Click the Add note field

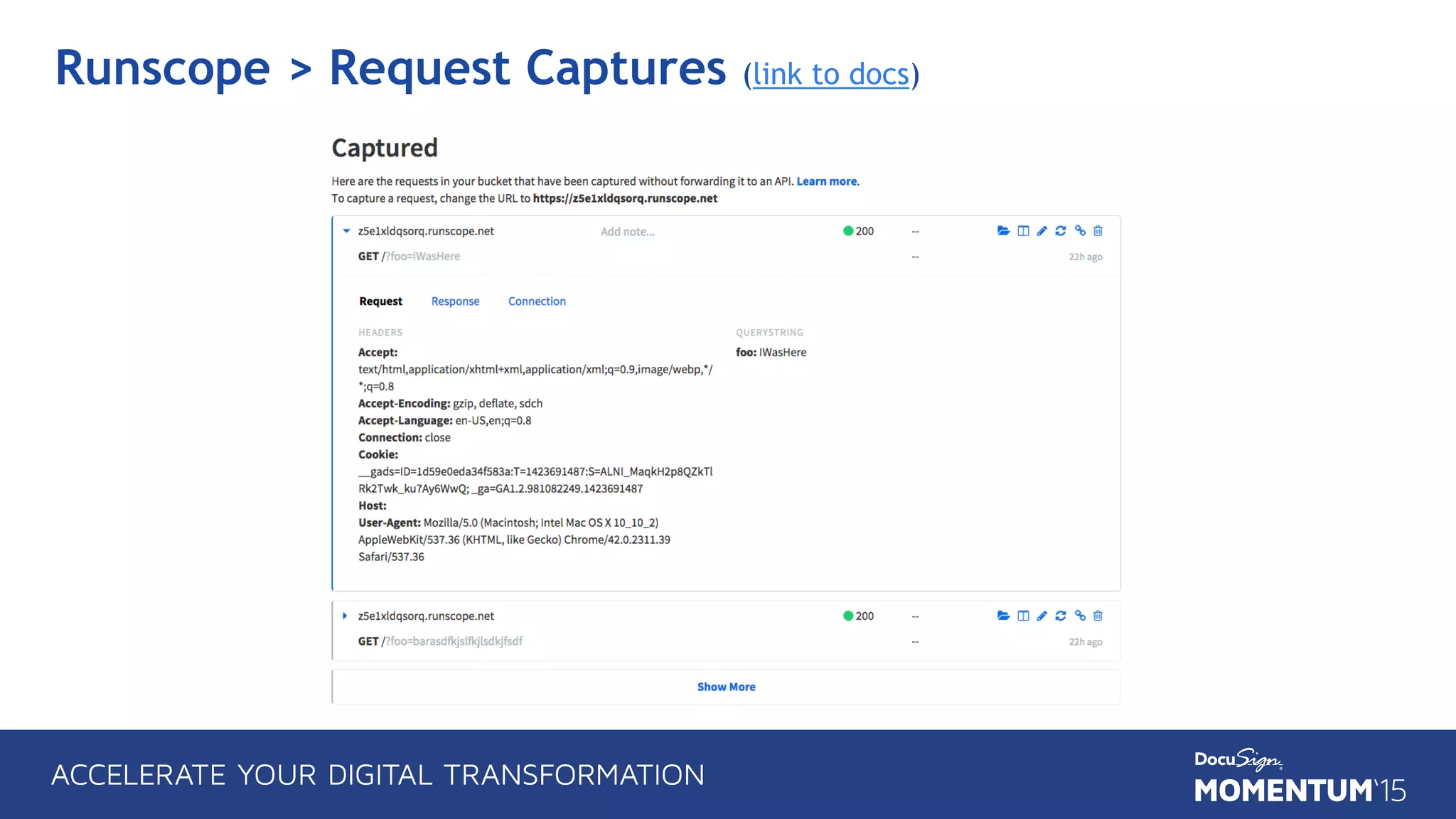pos(628,232)
